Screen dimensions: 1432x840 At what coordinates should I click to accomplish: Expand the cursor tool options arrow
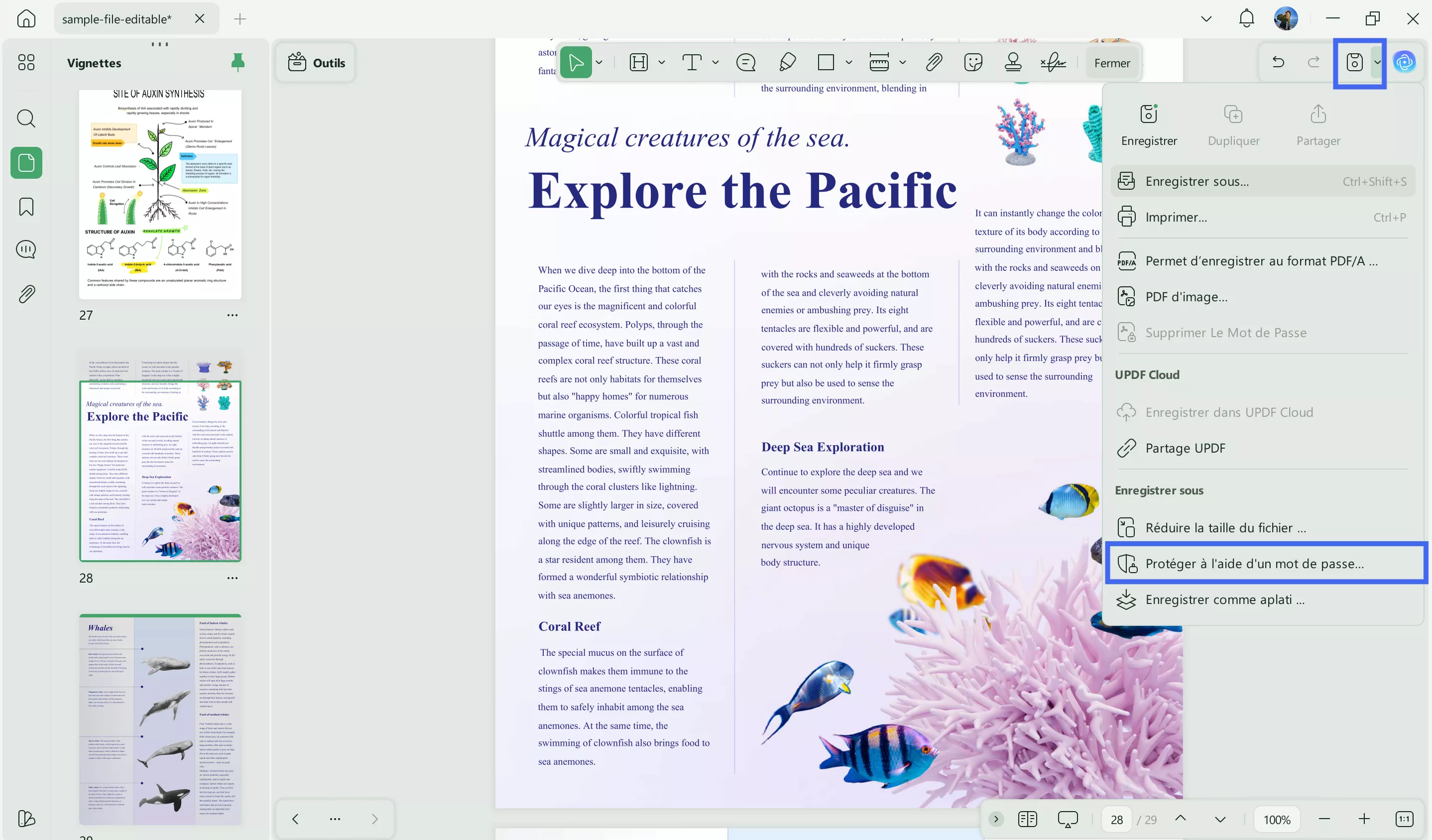point(599,62)
